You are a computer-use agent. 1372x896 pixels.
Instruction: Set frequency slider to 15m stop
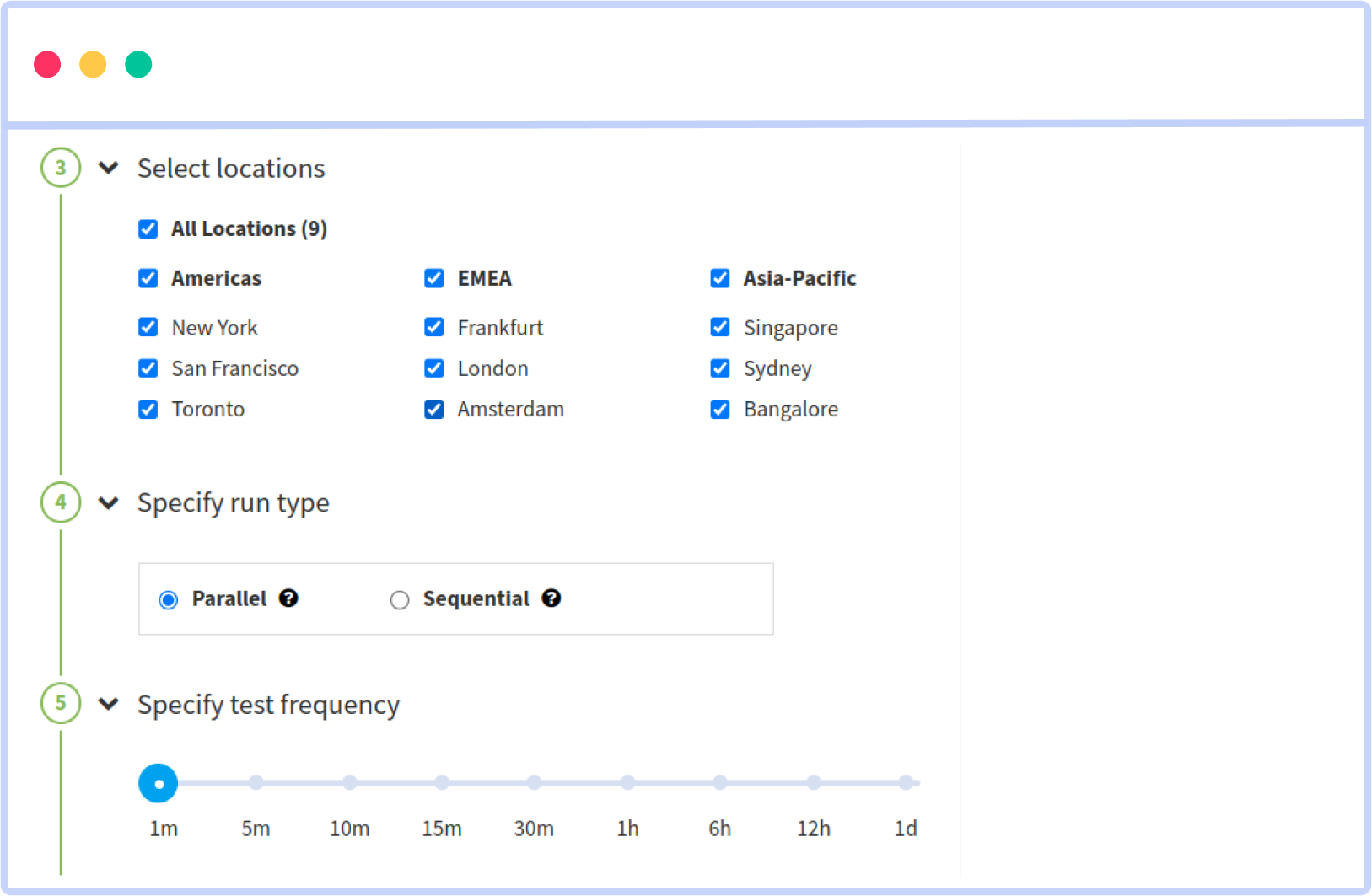tap(442, 783)
